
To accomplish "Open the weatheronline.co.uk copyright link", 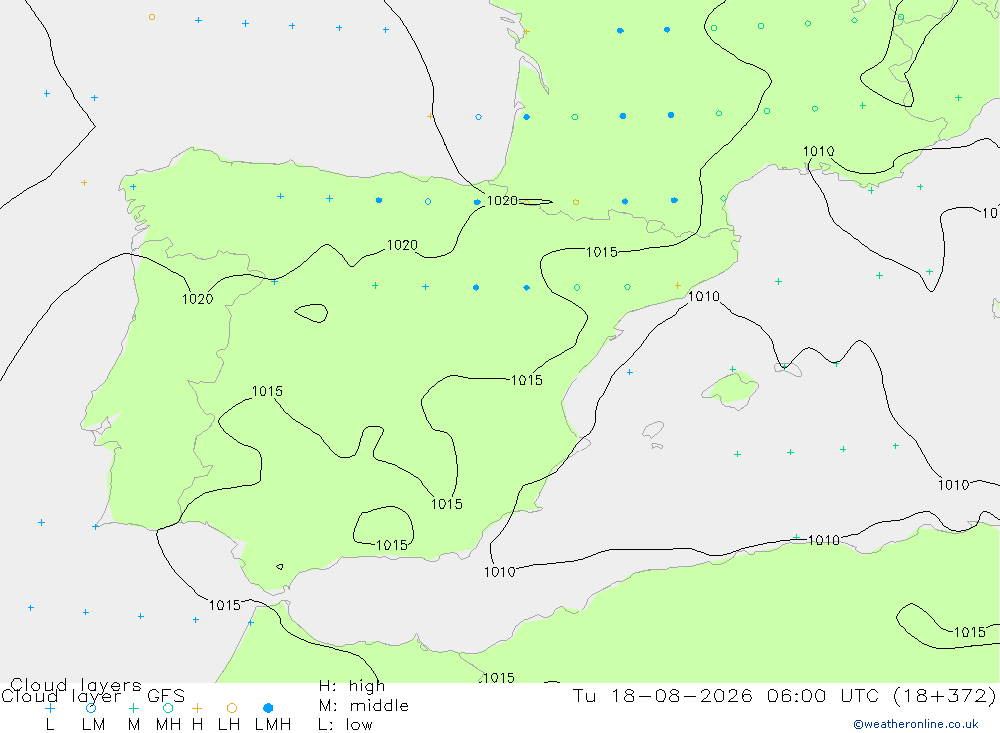I will coord(916,724).
